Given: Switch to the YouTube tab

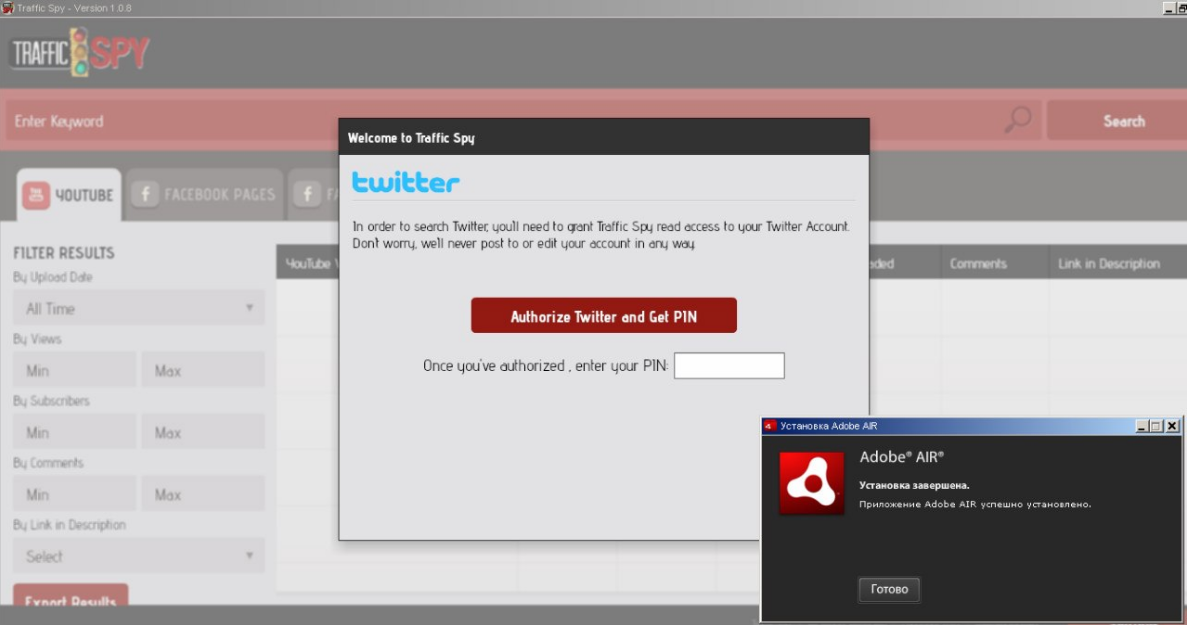Looking at the screenshot, I should [x=69, y=195].
